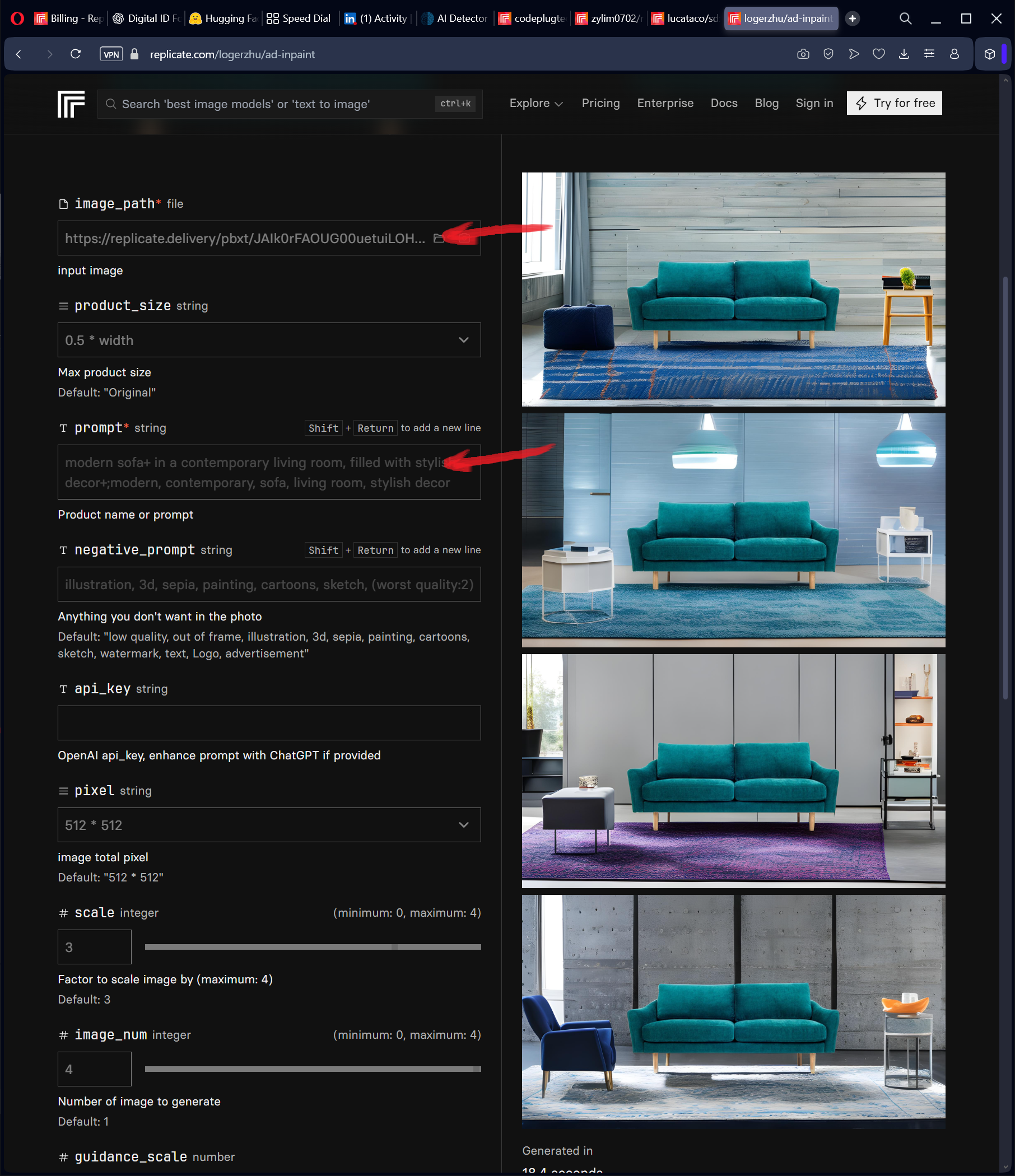
Task: Switch to the AI Detector tab
Action: click(x=455, y=18)
